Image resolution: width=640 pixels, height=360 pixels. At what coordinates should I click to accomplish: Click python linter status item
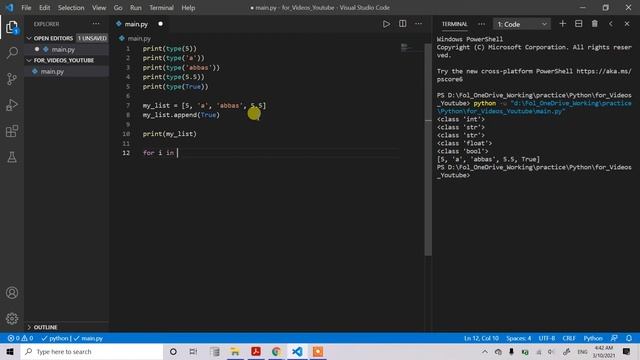(x=56, y=338)
